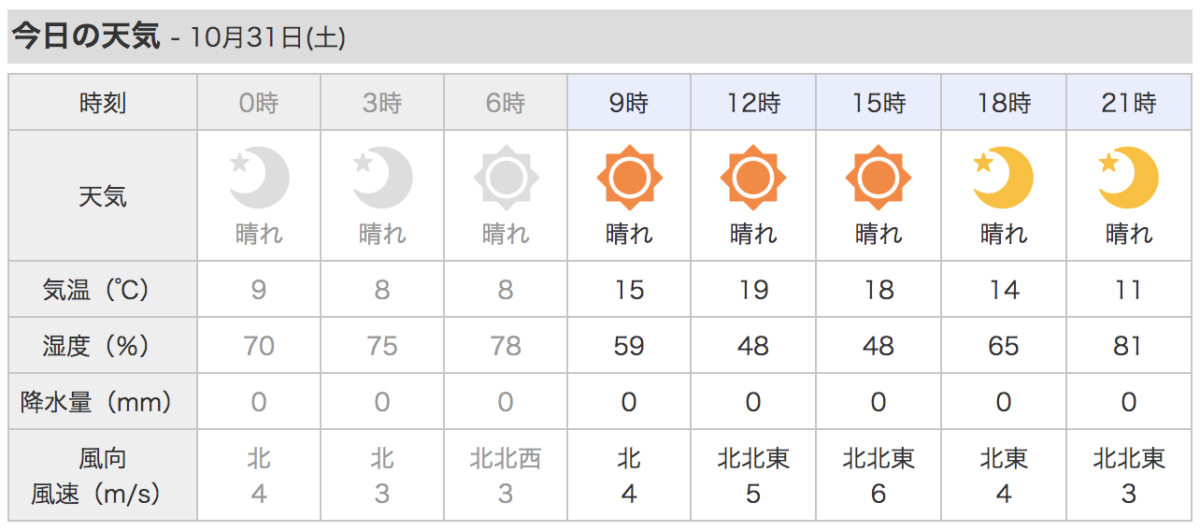Viewport: 1200px width, 531px height.
Task: Click the 北北西 wind direction cell
Action: (506, 459)
